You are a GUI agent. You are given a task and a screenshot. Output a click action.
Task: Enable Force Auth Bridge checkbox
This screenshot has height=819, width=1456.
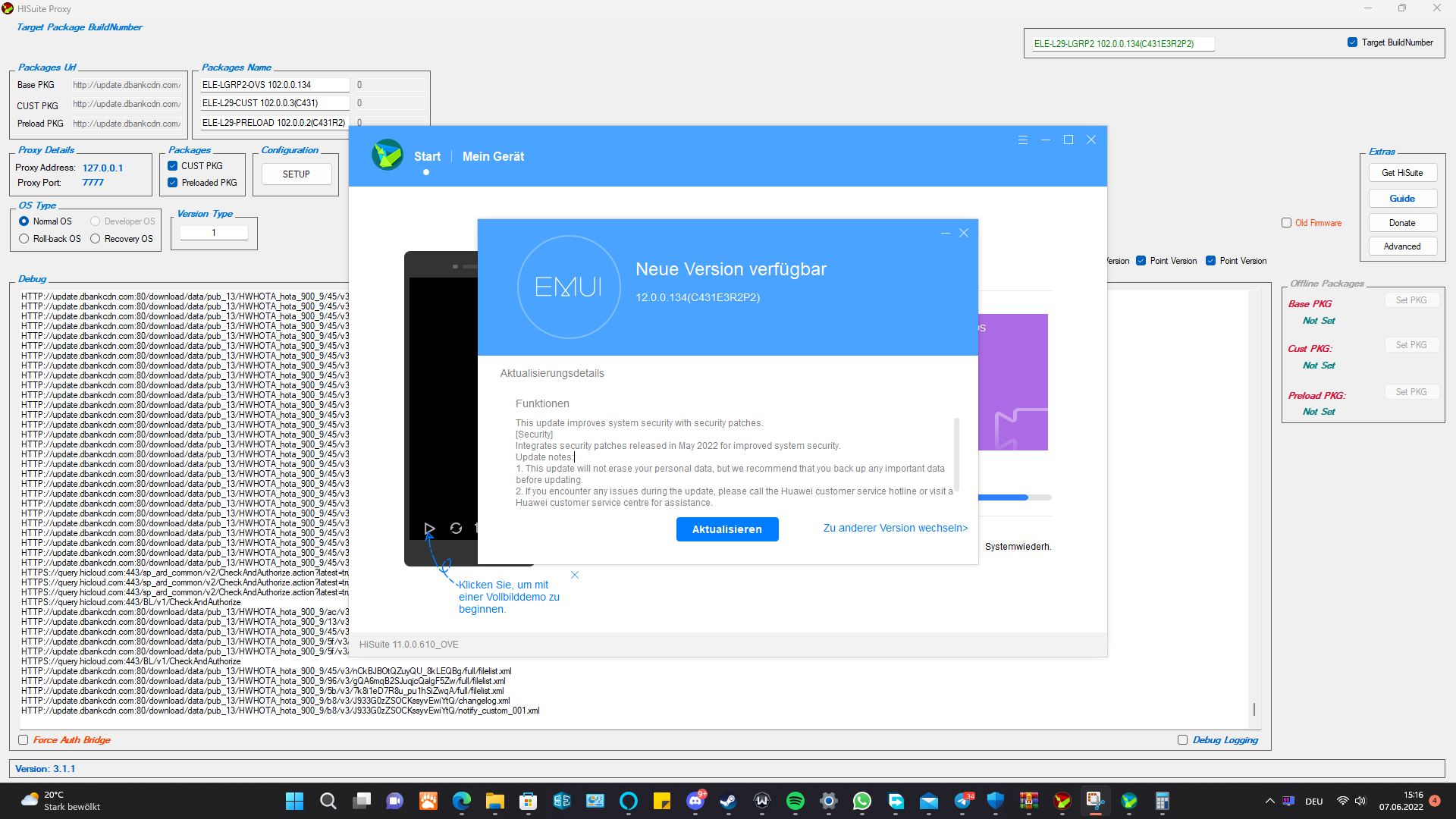(x=24, y=740)
